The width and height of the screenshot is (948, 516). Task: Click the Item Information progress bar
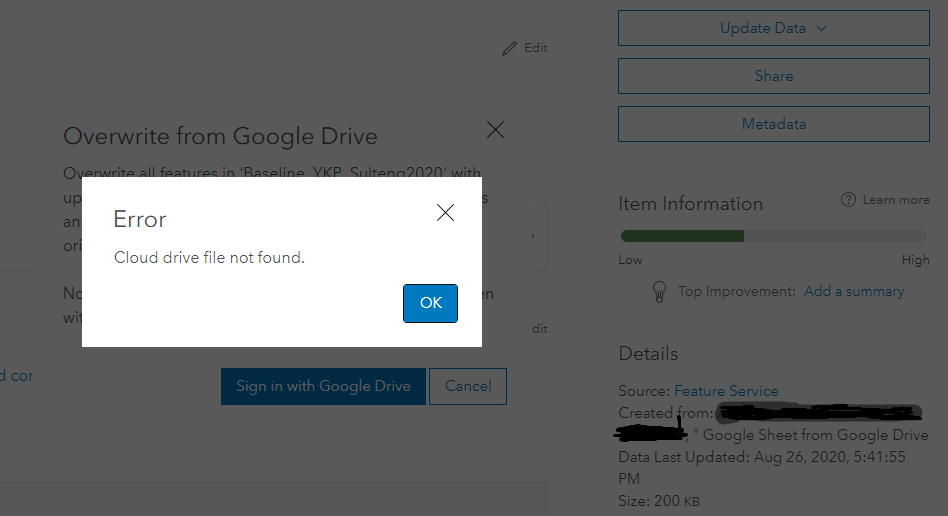point(774,236)
